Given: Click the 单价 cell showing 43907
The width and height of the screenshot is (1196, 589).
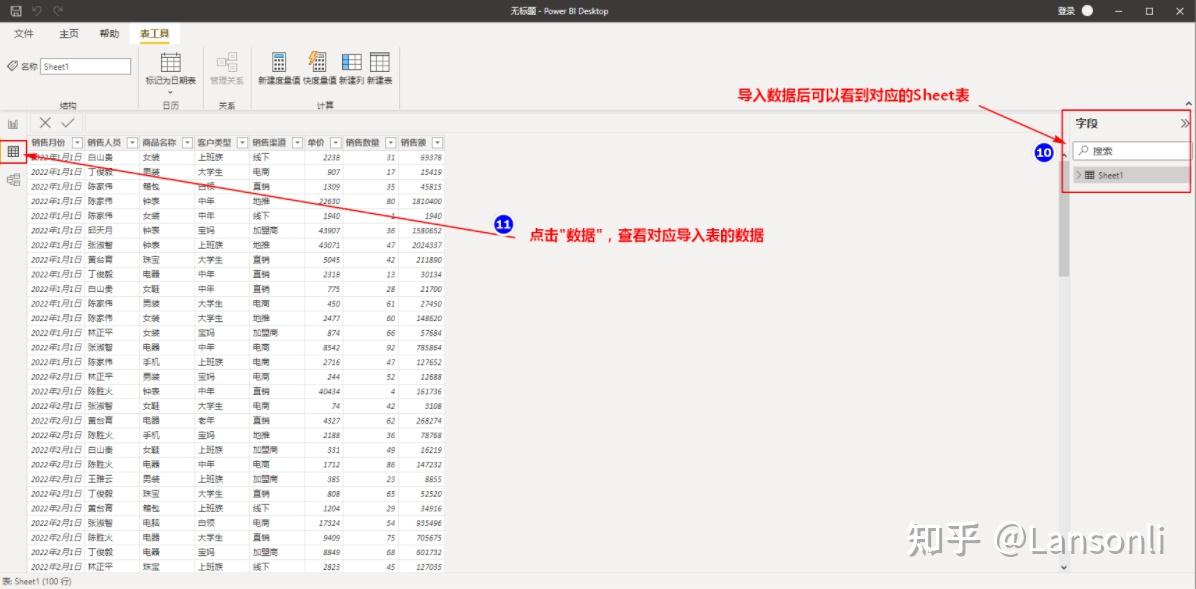Looking at the screenshot, I should [323, 230].
